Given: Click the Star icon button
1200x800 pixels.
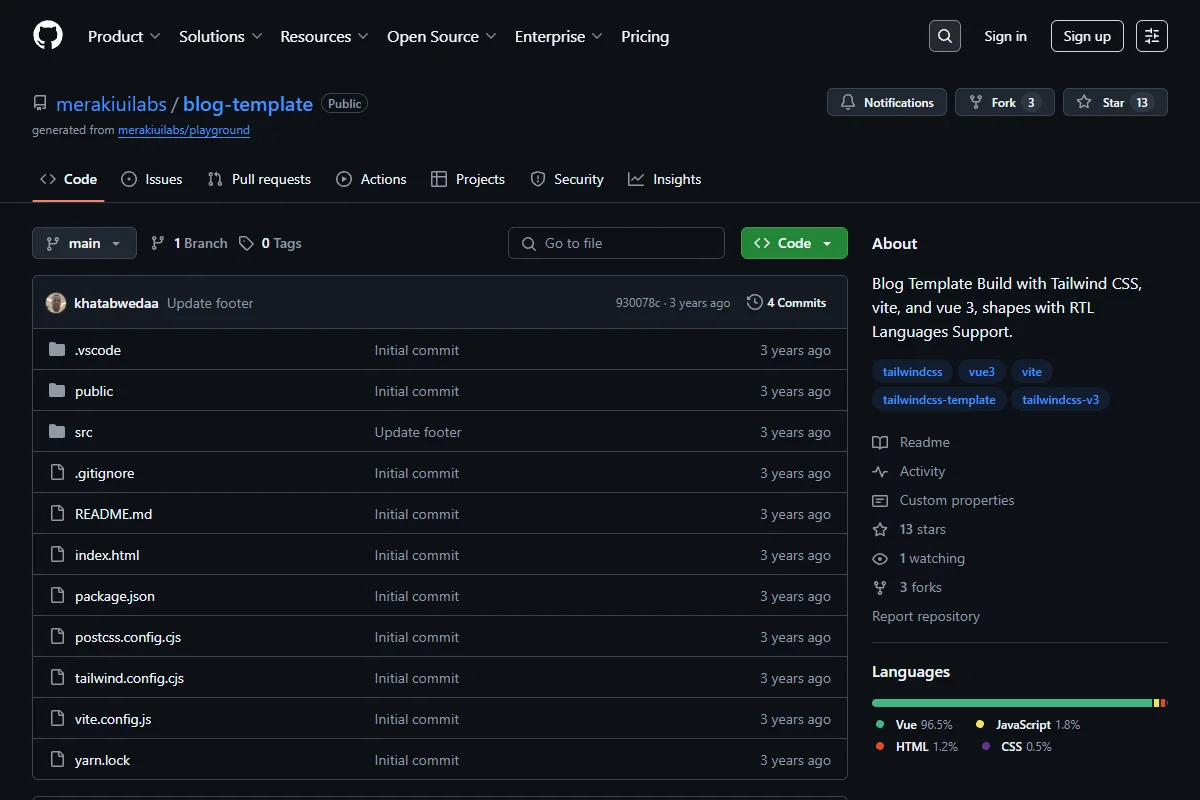Looking at the screenshot, I should coord(1115,102).
